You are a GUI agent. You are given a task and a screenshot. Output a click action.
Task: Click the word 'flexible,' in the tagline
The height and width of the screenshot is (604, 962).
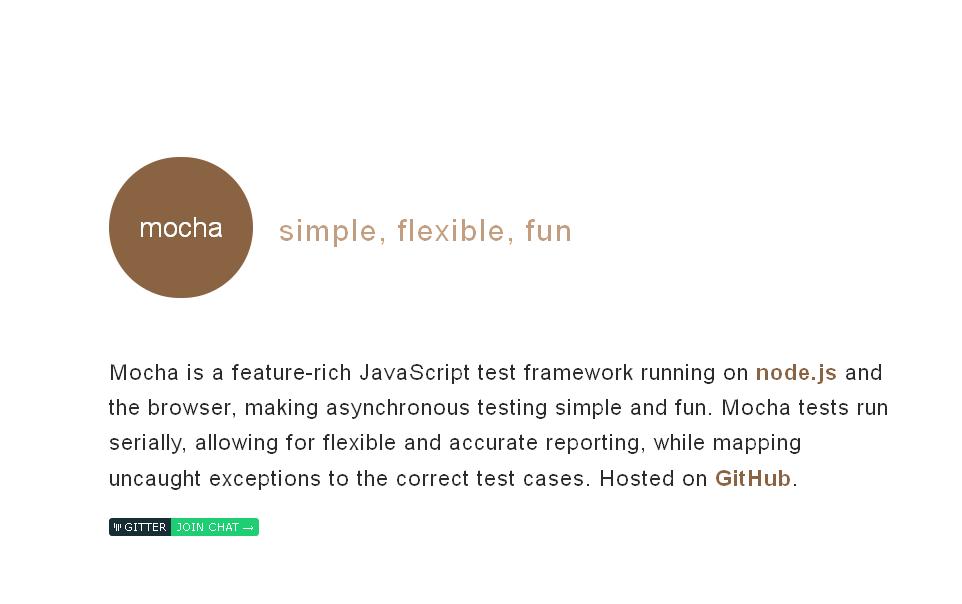[456, 231]
